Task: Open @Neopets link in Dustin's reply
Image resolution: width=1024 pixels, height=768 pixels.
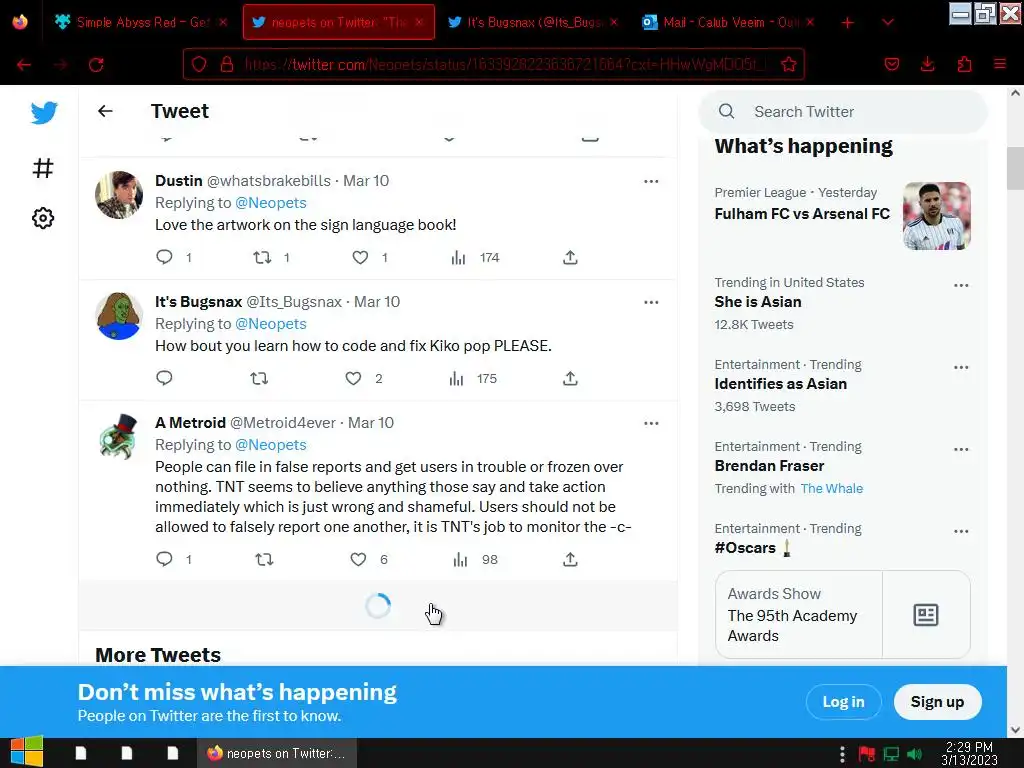Action: tap(270, 202)
